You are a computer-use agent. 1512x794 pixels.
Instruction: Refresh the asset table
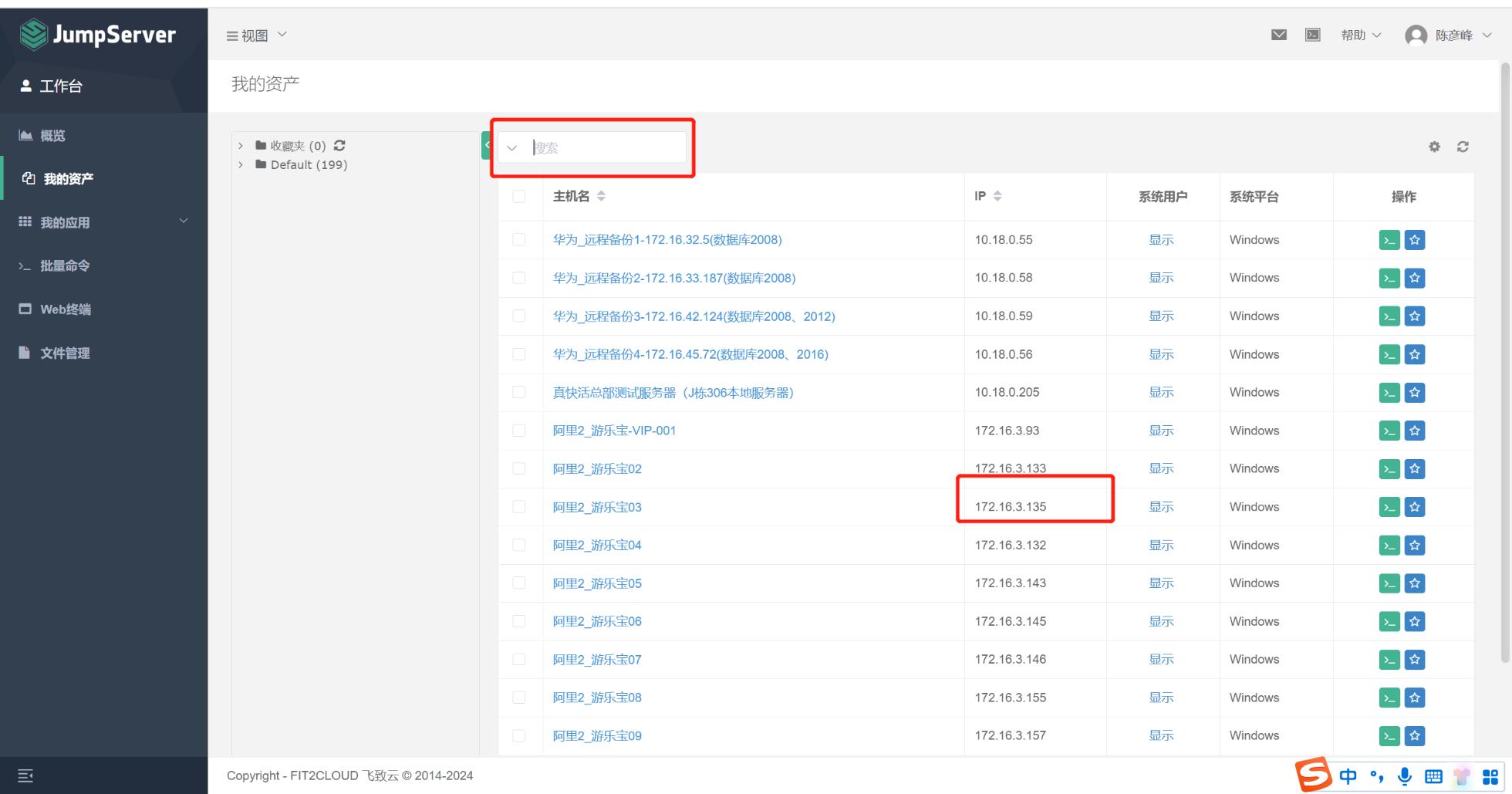1463,147
